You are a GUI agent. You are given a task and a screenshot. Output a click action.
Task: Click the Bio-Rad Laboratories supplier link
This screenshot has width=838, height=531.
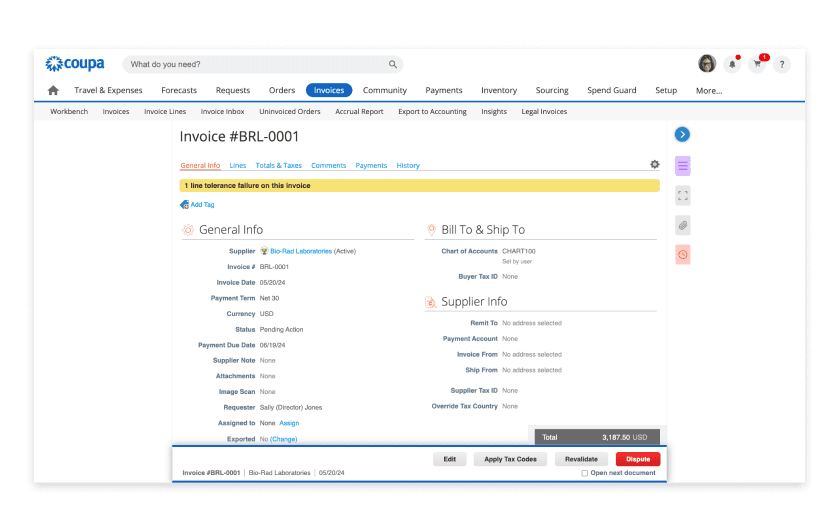(301, 251)
